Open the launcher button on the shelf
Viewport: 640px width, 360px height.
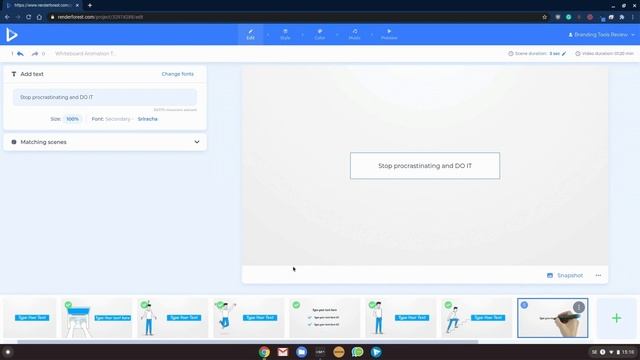click(8, 352)
